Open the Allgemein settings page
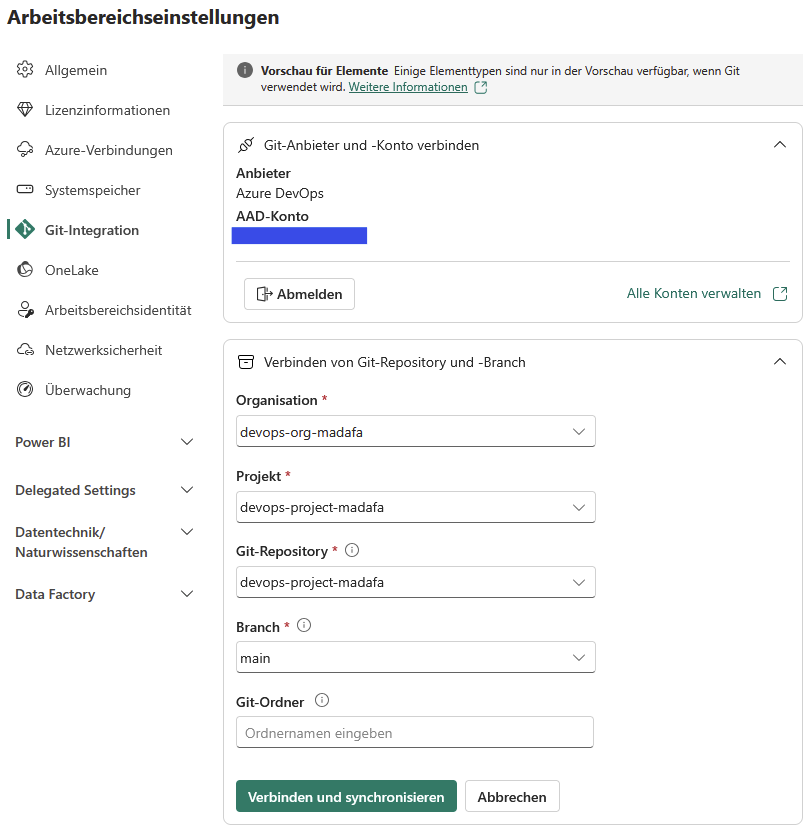Screen dimensions: 812x832 (x=76, y=70)
